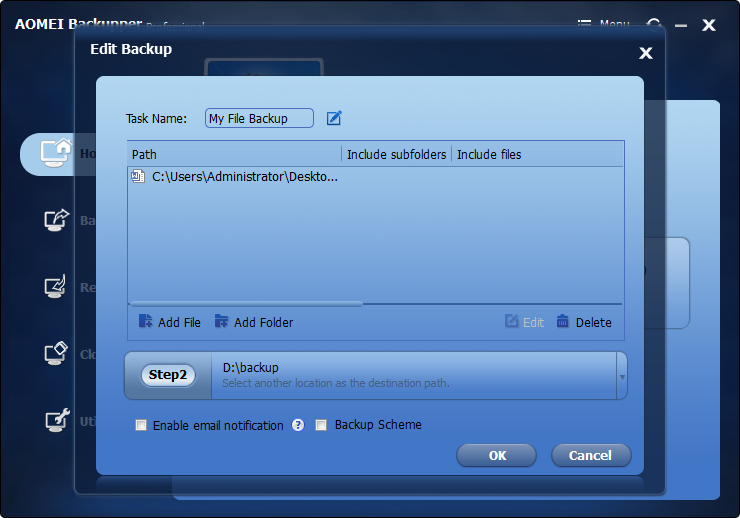Open the Home sidebar icon
Image resolution: width=740 pixels, height=518 pixels.
[55, 153]
